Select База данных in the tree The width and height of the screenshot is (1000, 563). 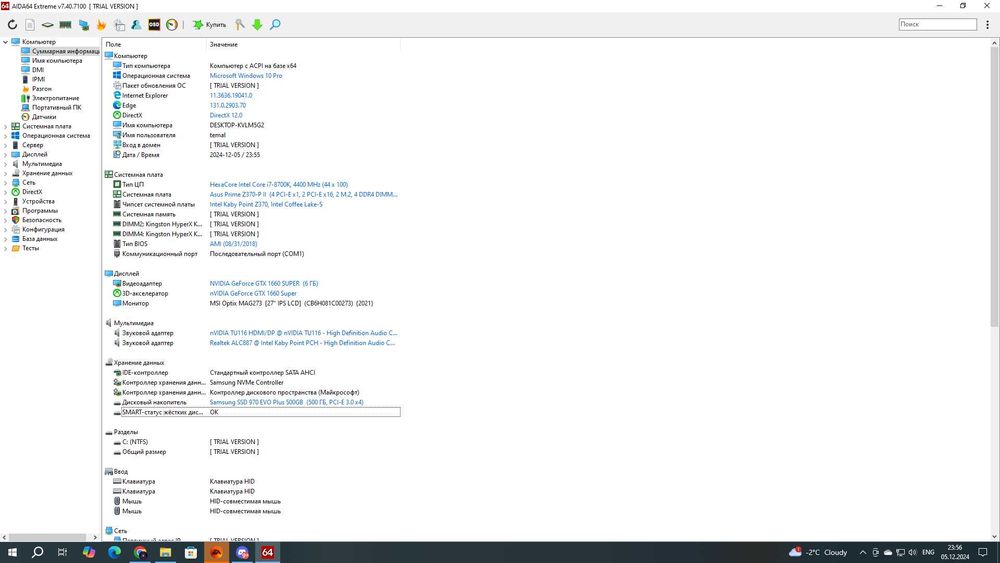tap(40, 238)
